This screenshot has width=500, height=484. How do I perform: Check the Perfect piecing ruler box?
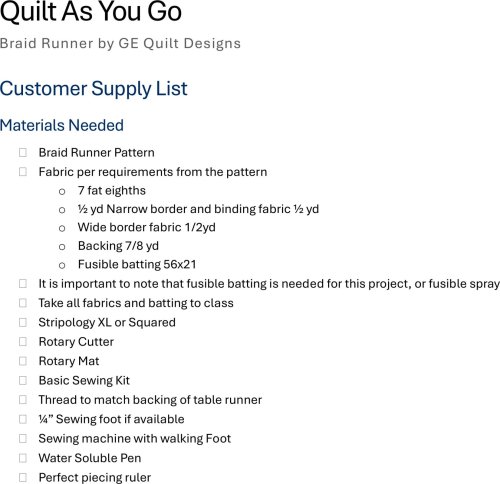(x=23, y=477)
